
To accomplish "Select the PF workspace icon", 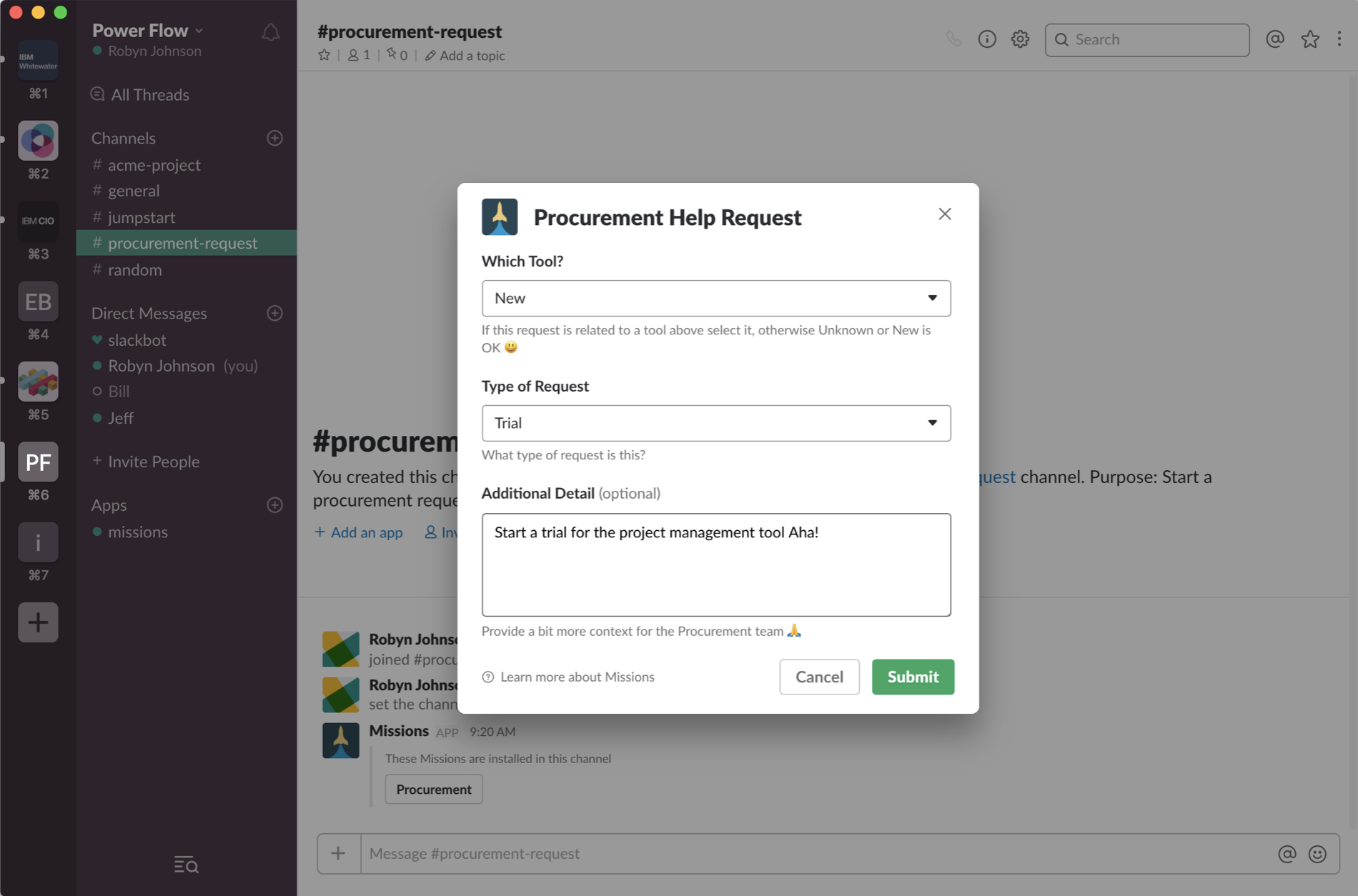I will click(38, 462).
